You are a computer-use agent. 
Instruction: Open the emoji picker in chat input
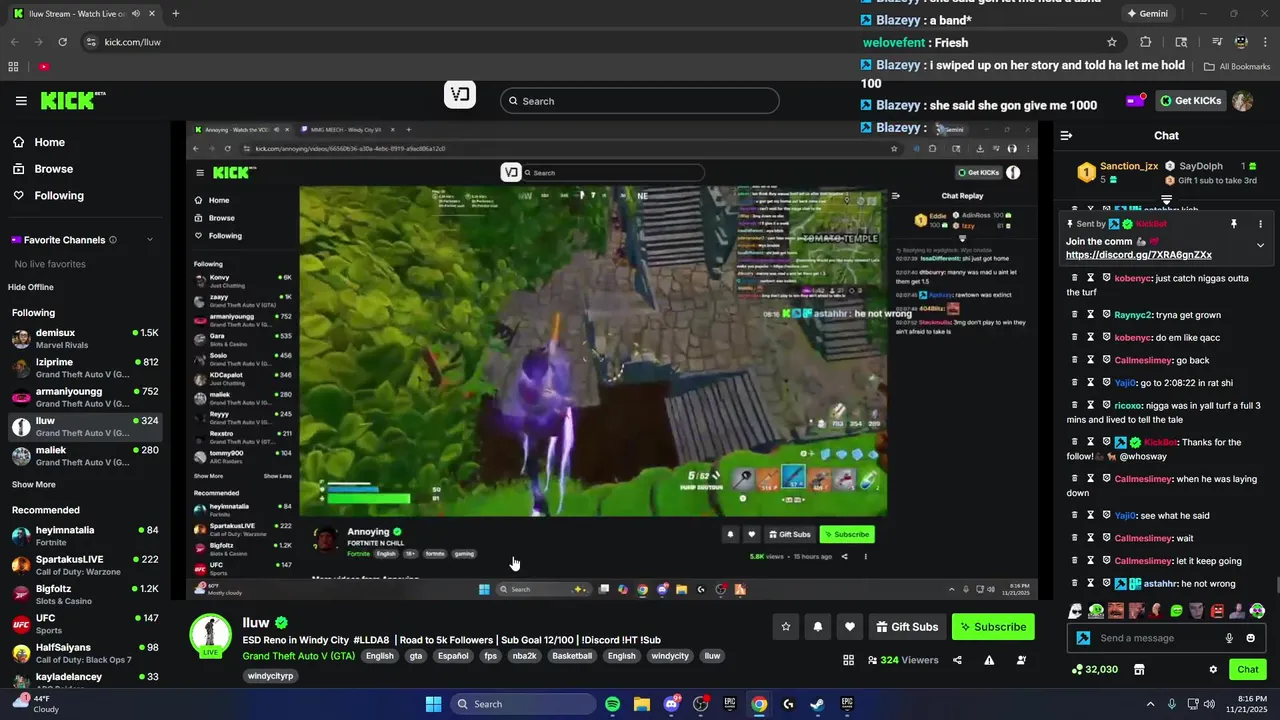[x=1251, y=638]
